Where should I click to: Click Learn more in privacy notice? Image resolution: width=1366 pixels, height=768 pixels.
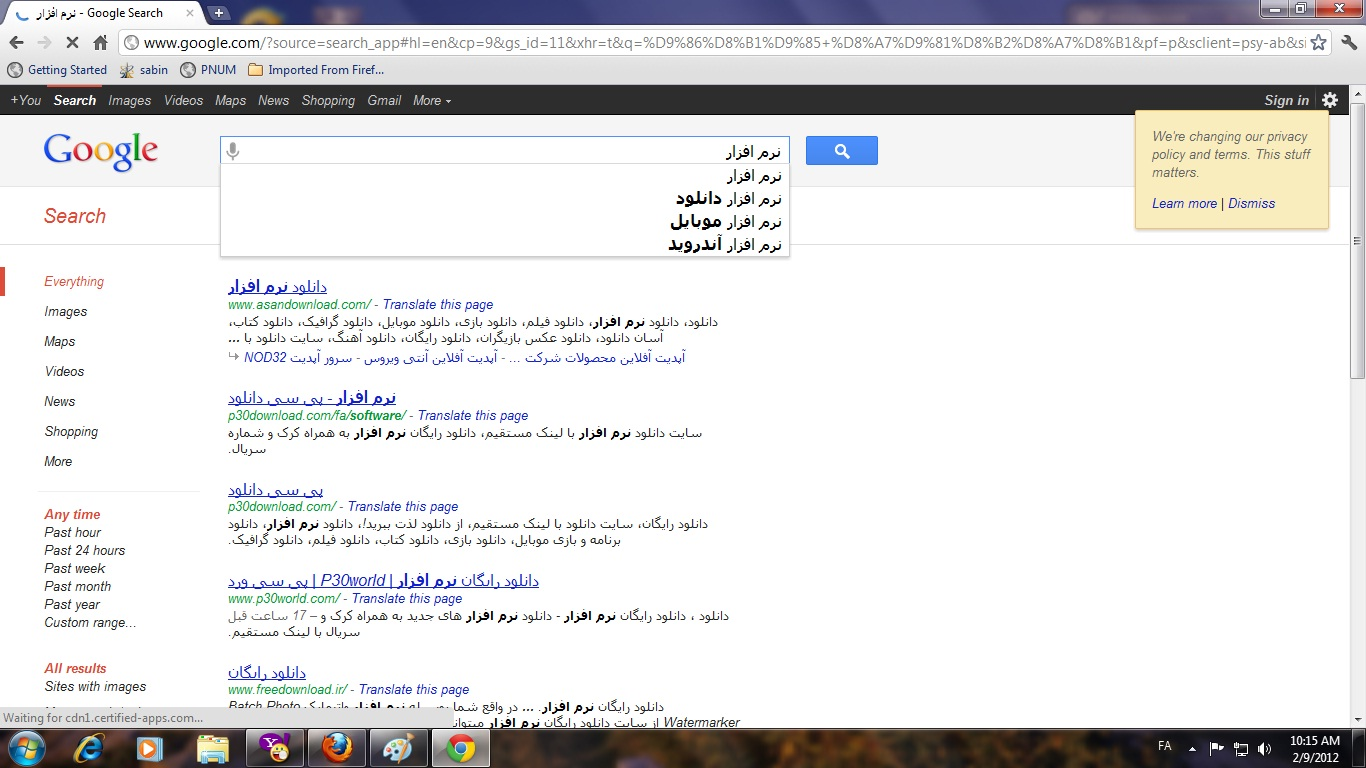pos(1184,203)
